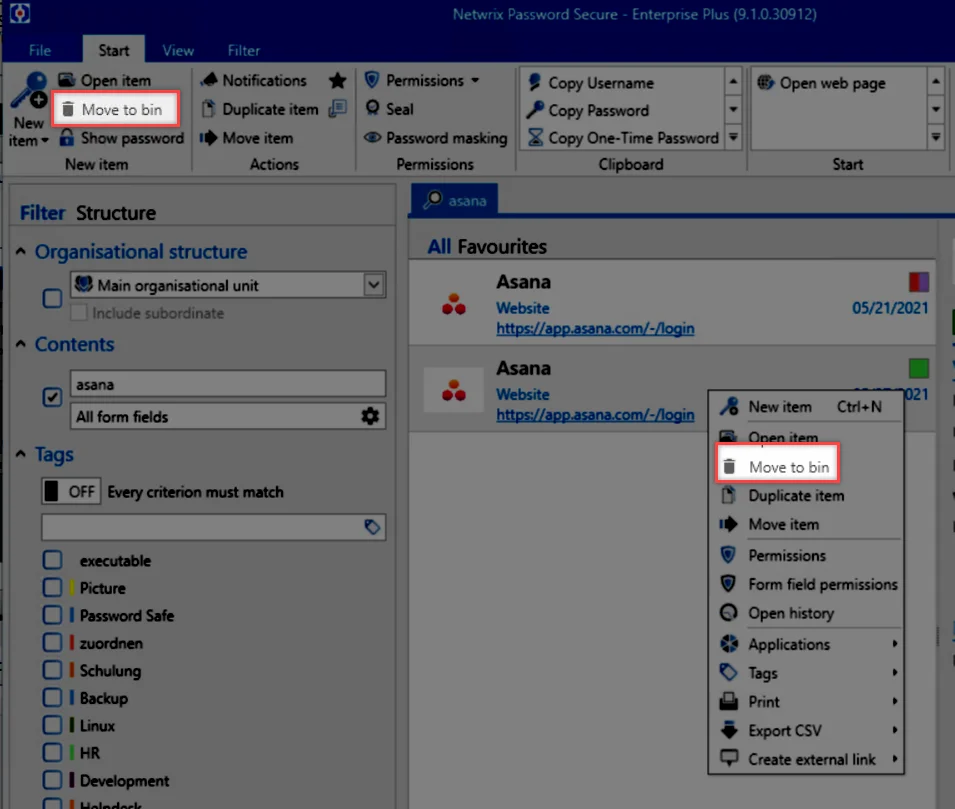This screenshot has width=955, height=809.
Task: Click the Seal icon in ribbon
Action: [373, 108]
